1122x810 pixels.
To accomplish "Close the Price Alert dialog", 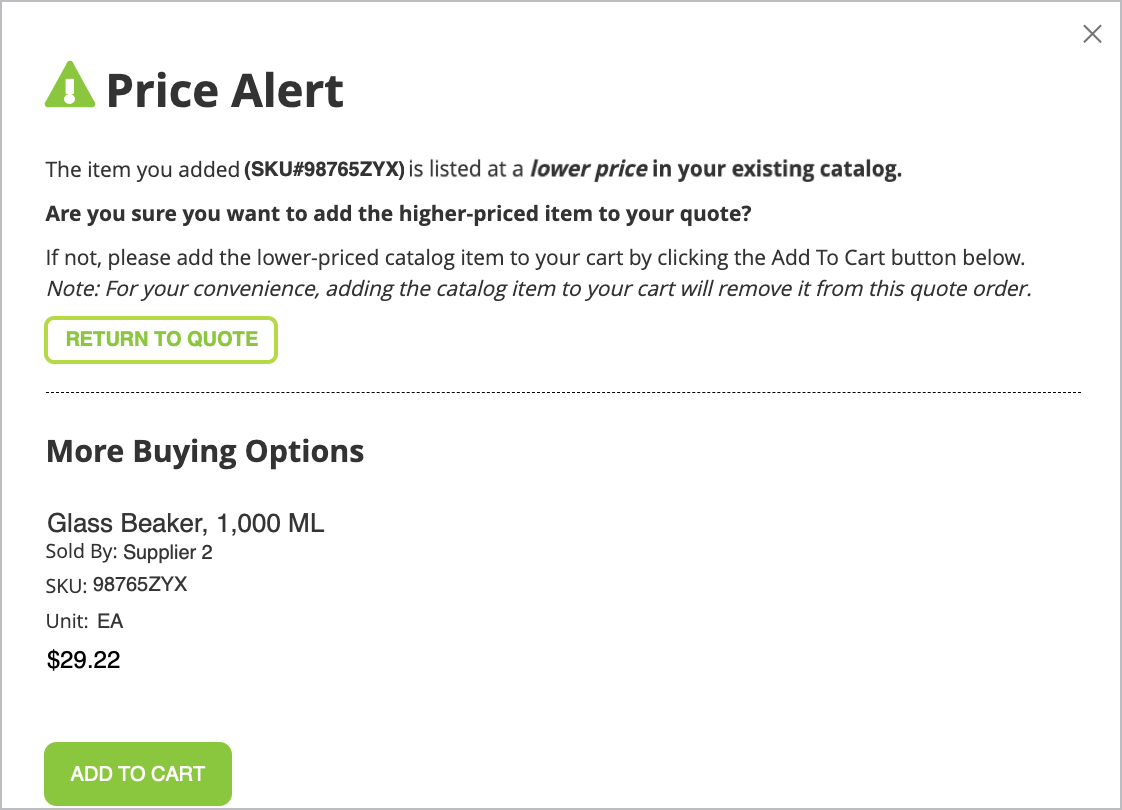I will [x=1092, y=34].
